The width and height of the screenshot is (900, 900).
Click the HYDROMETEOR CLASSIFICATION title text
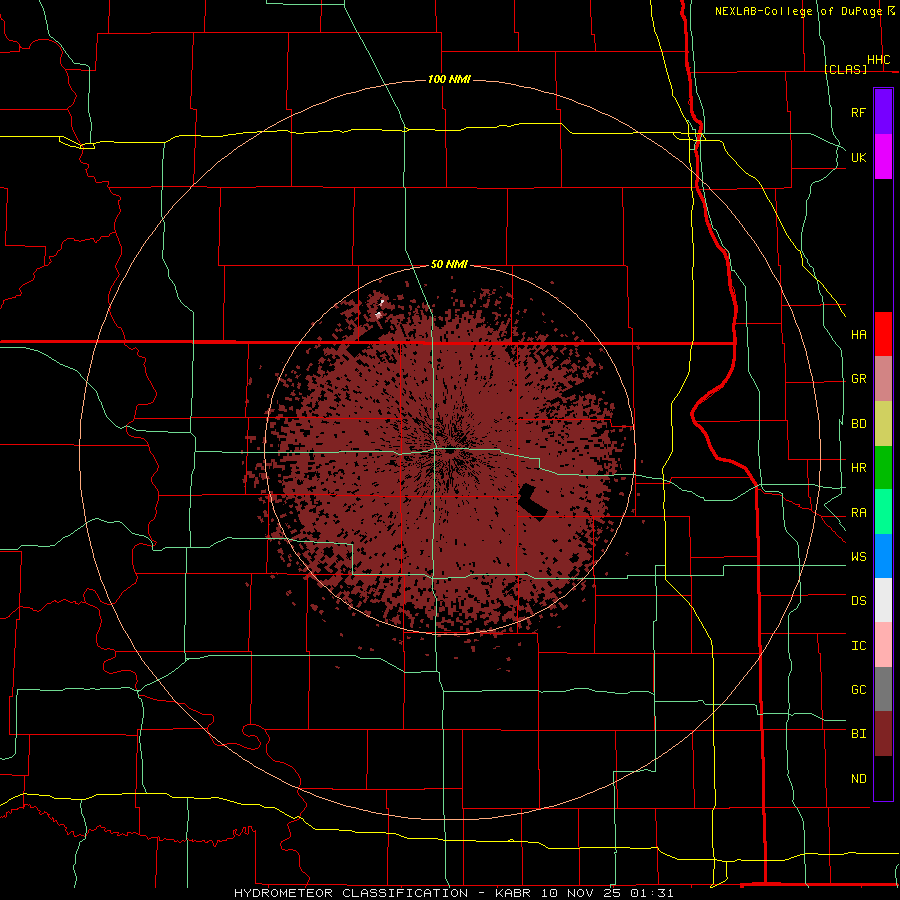click(x=351, y=893)
